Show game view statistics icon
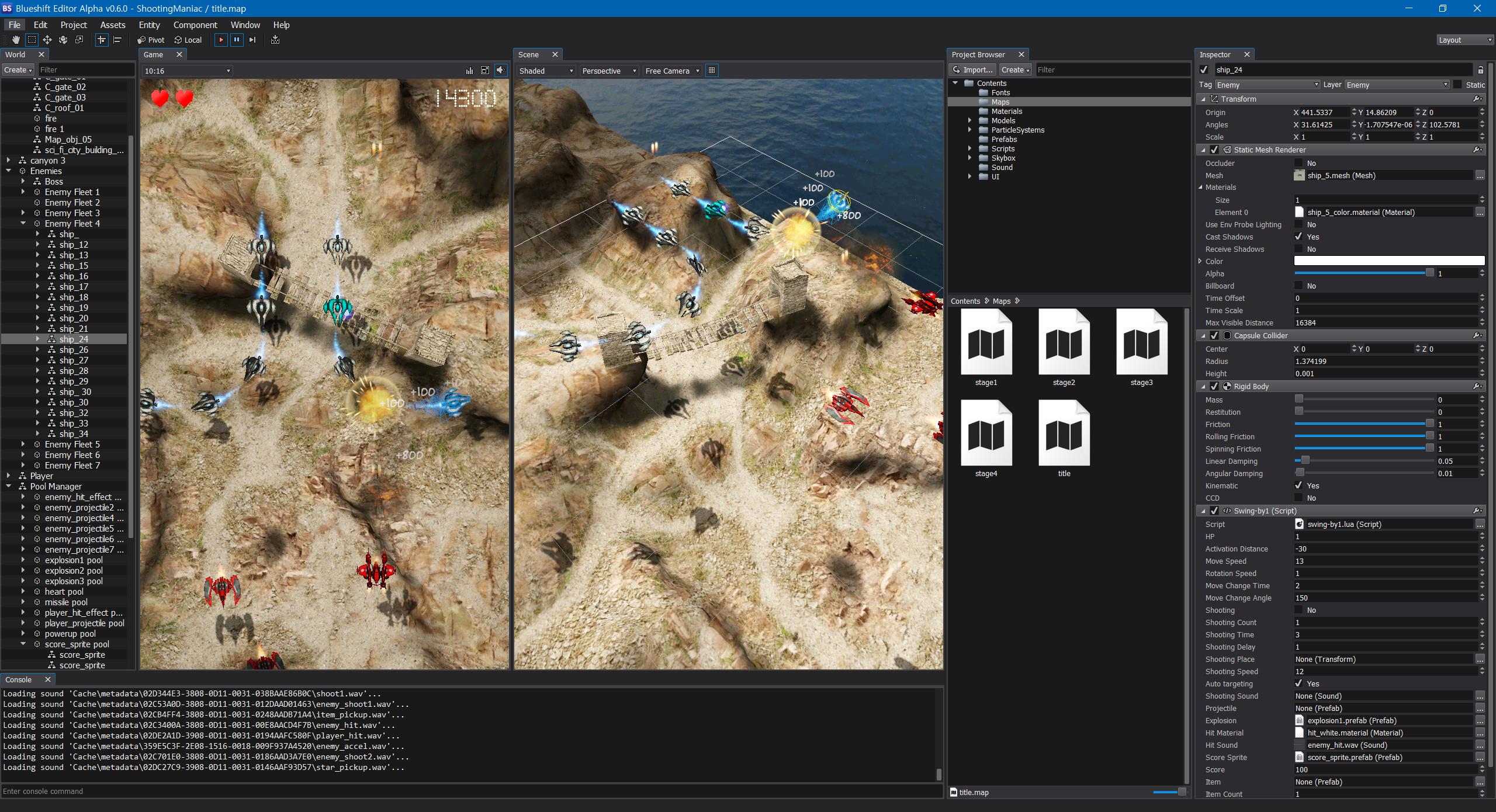 click(x=469, y=70)
